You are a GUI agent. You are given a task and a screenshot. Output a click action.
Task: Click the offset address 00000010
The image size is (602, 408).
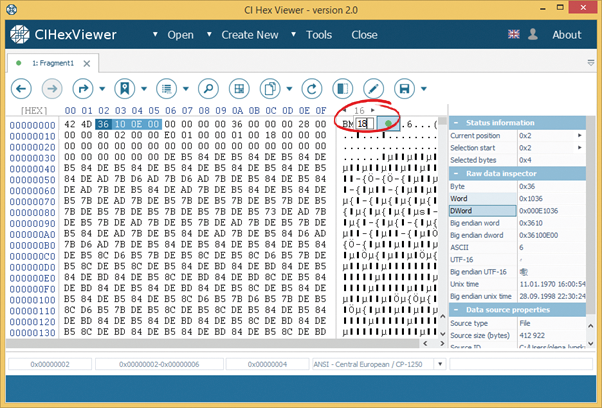point(33,136)
